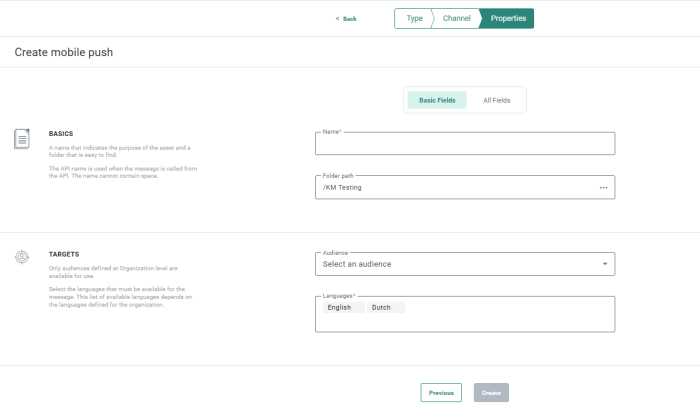Image resolution: width=700 pixels, height=420 pixels.
Task: Open the Select an audience dropdown
Action: click(x=464, y=264)
